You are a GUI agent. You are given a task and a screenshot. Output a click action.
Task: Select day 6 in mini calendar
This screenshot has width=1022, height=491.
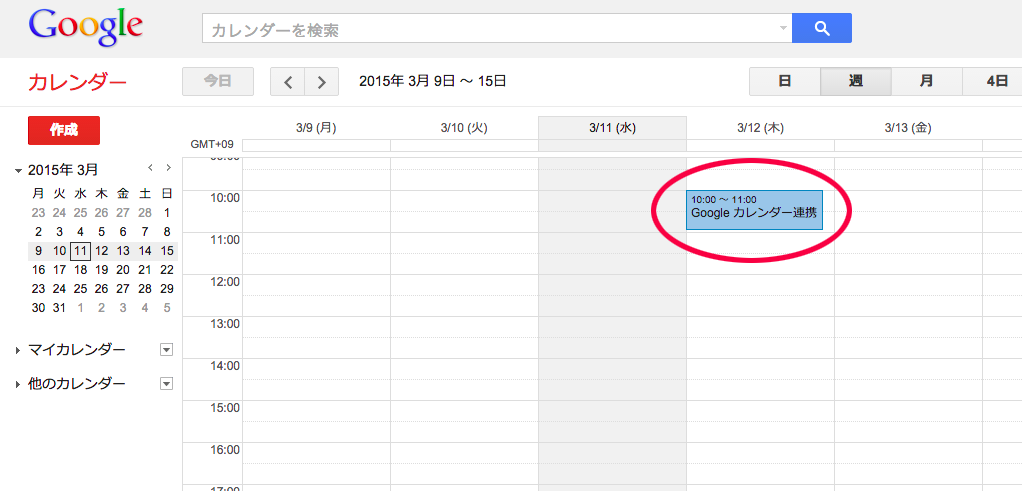pyautogui.click(x=123, y=231)
